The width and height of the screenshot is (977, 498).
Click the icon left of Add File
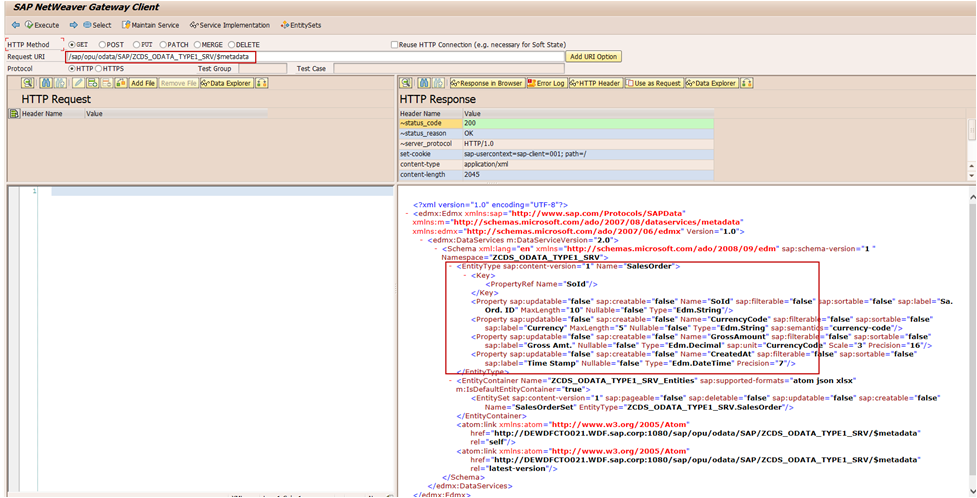click(x=121, y=83)
